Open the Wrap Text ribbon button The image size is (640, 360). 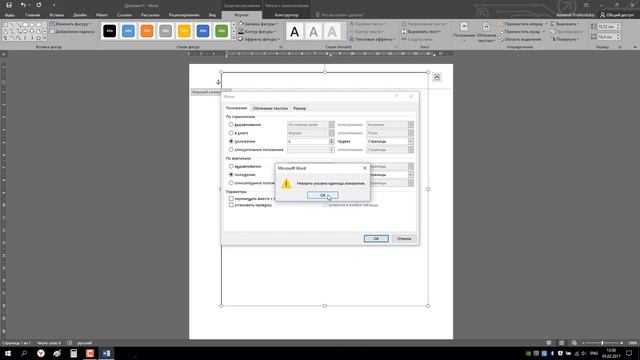coord(486,32)
